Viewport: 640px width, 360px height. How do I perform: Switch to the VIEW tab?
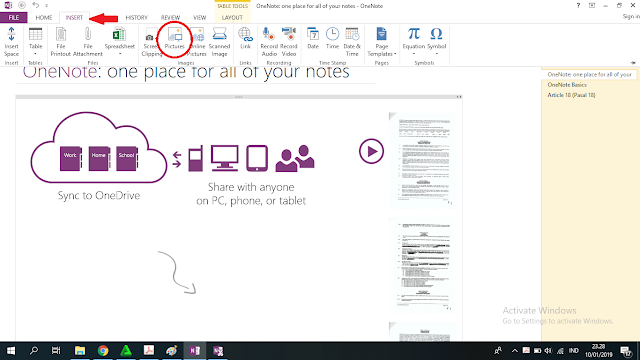pos(200,18)
